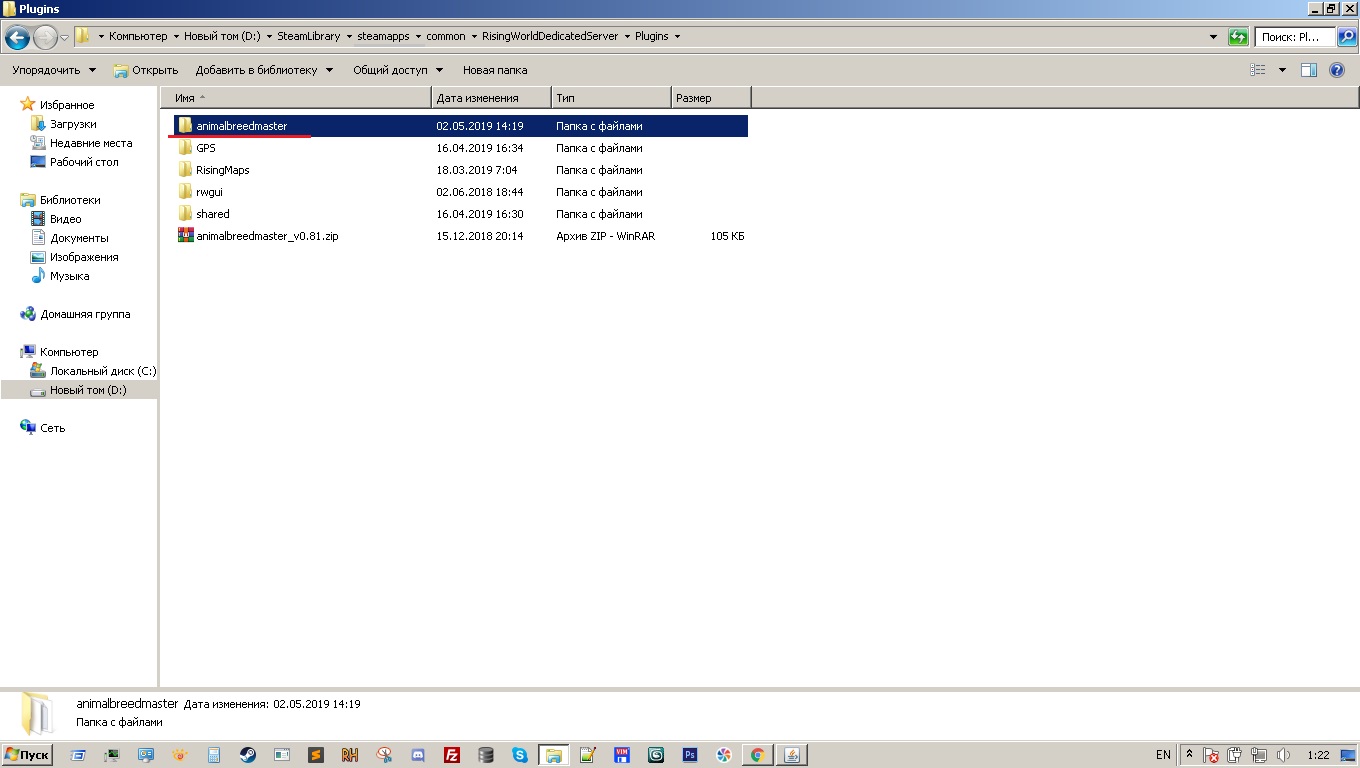Expand the Упорядочить menu
Image resolution: width=1360 pixels, height=768 pixels.
point(54,70)
